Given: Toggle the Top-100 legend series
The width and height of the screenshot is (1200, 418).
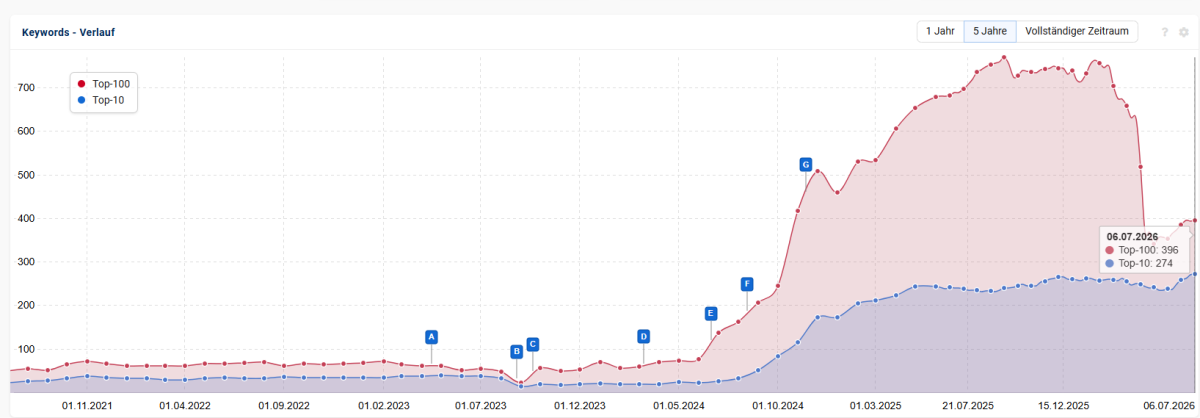Looking at the screenshot, I should point(103,84).
